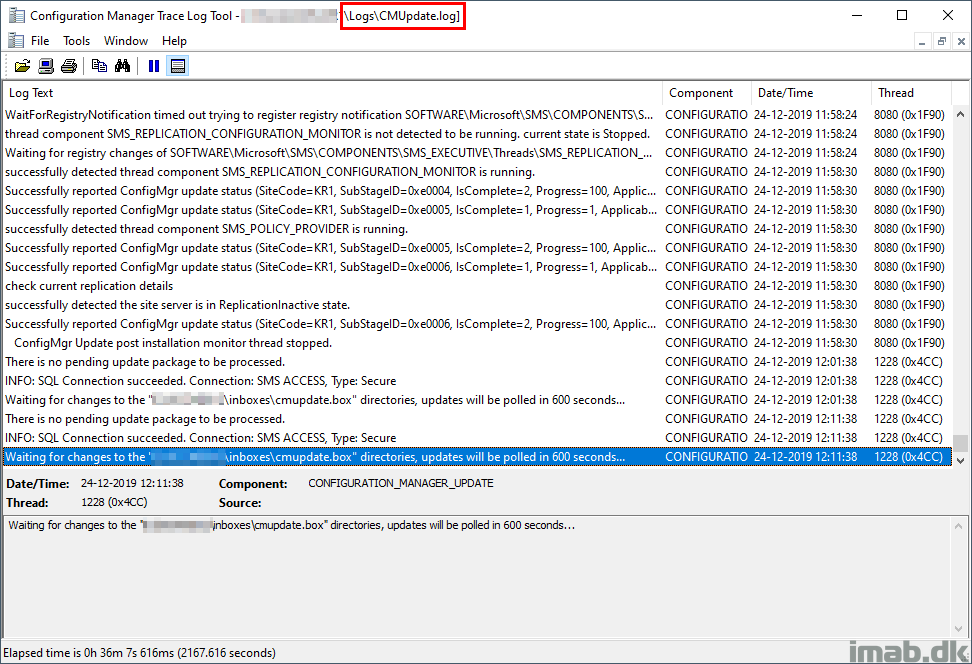Open the Window menu
This screenshot has width=972, height=664.
click(126, 41)
